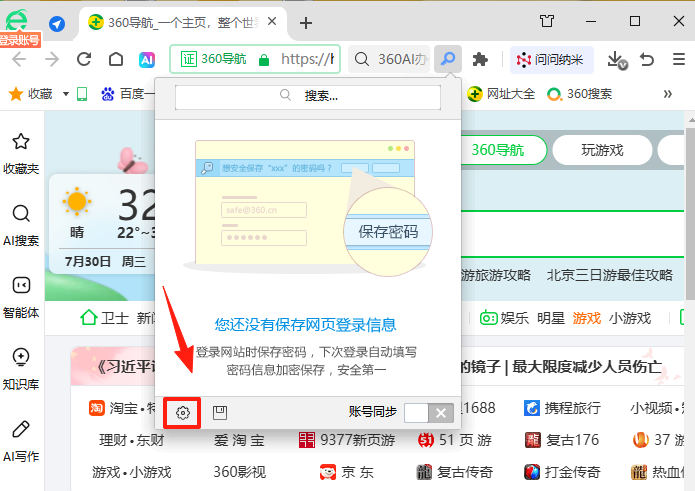This screenshot has height=491, width=695.
Task: Click the undo closed tab icon
Action: click(647, 59)
